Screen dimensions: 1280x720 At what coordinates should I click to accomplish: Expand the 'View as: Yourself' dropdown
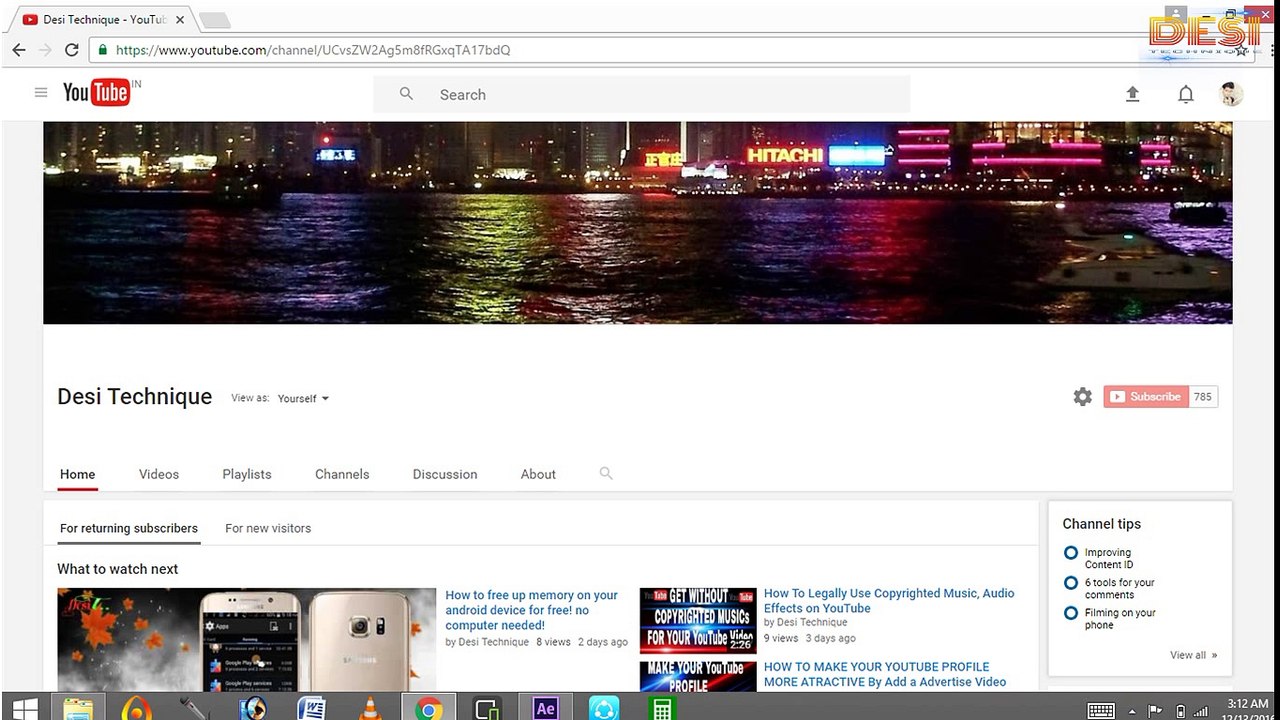303,398
